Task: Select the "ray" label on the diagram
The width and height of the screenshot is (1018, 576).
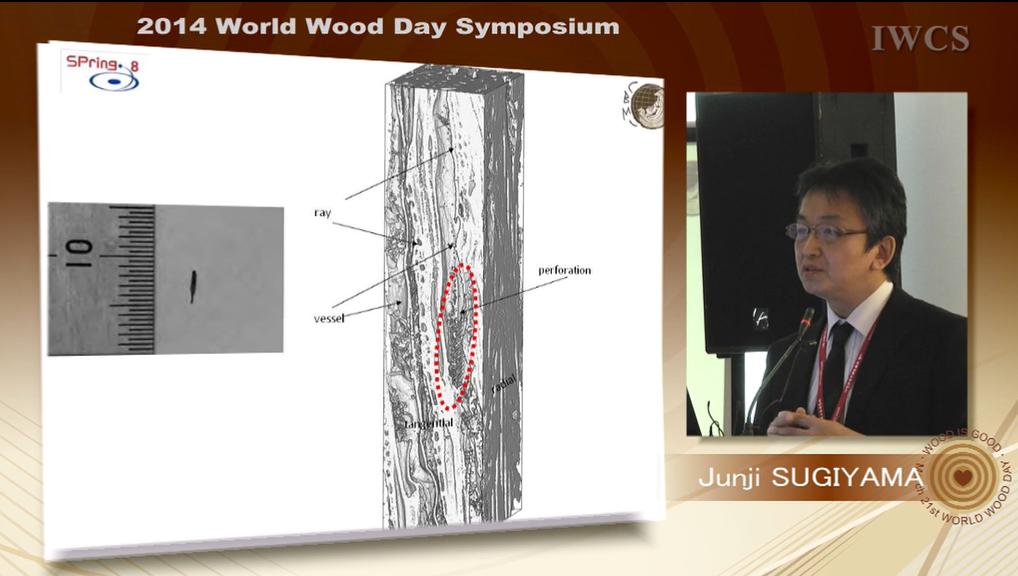Action: click(x=322, y=213)
